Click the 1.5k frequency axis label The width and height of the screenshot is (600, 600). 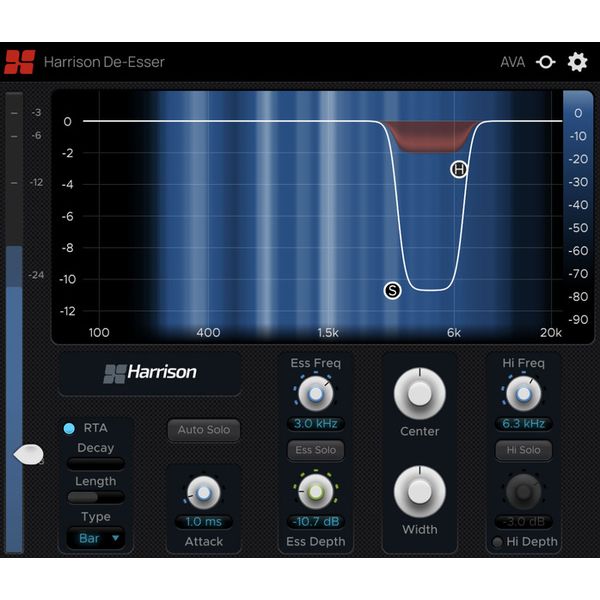[x=328, y=333]
